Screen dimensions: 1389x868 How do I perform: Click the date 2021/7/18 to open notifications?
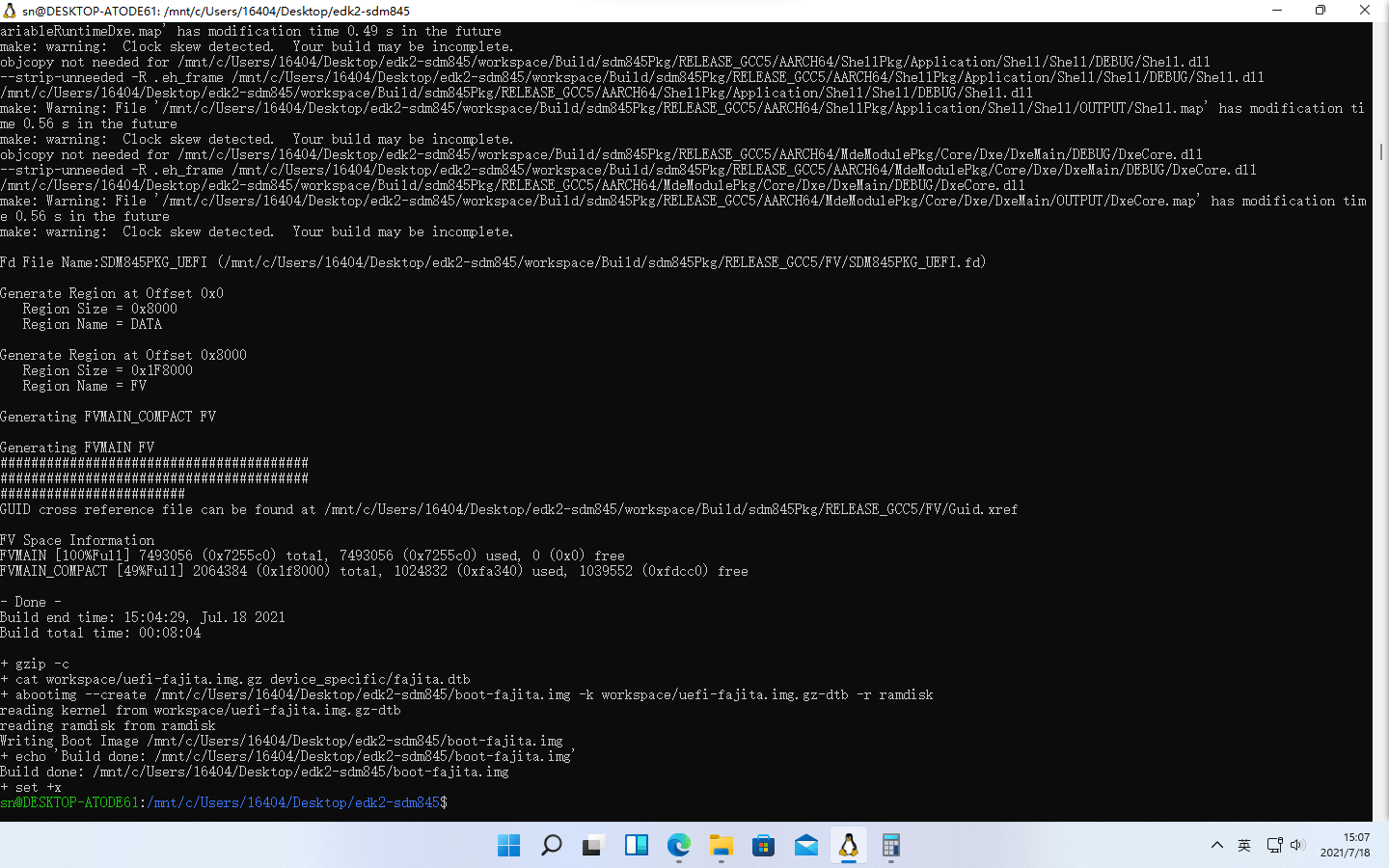tap(1346, 852)
